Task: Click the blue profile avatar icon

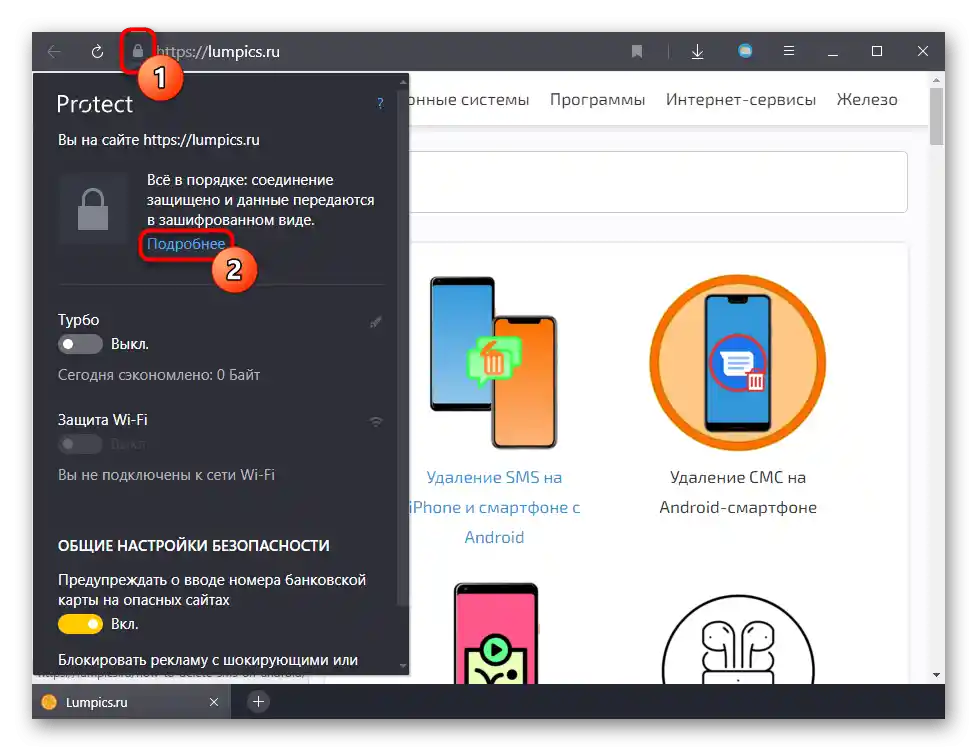Action: tap(745, 50)
